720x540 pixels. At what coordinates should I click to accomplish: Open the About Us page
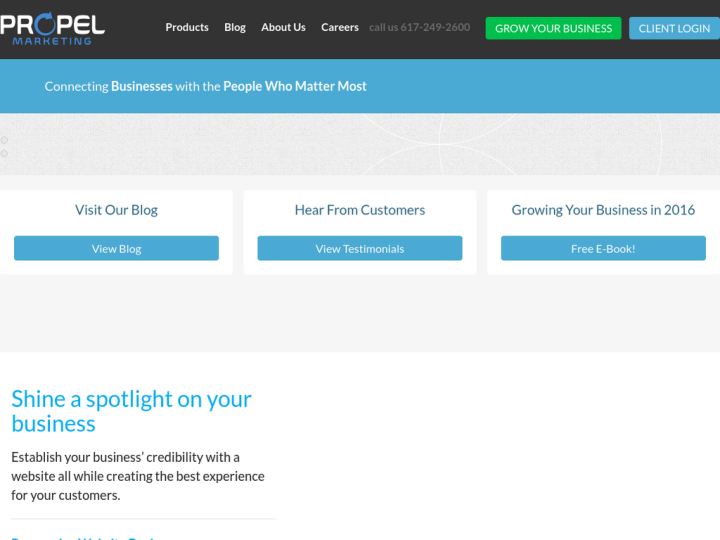[x=283, y=27]
